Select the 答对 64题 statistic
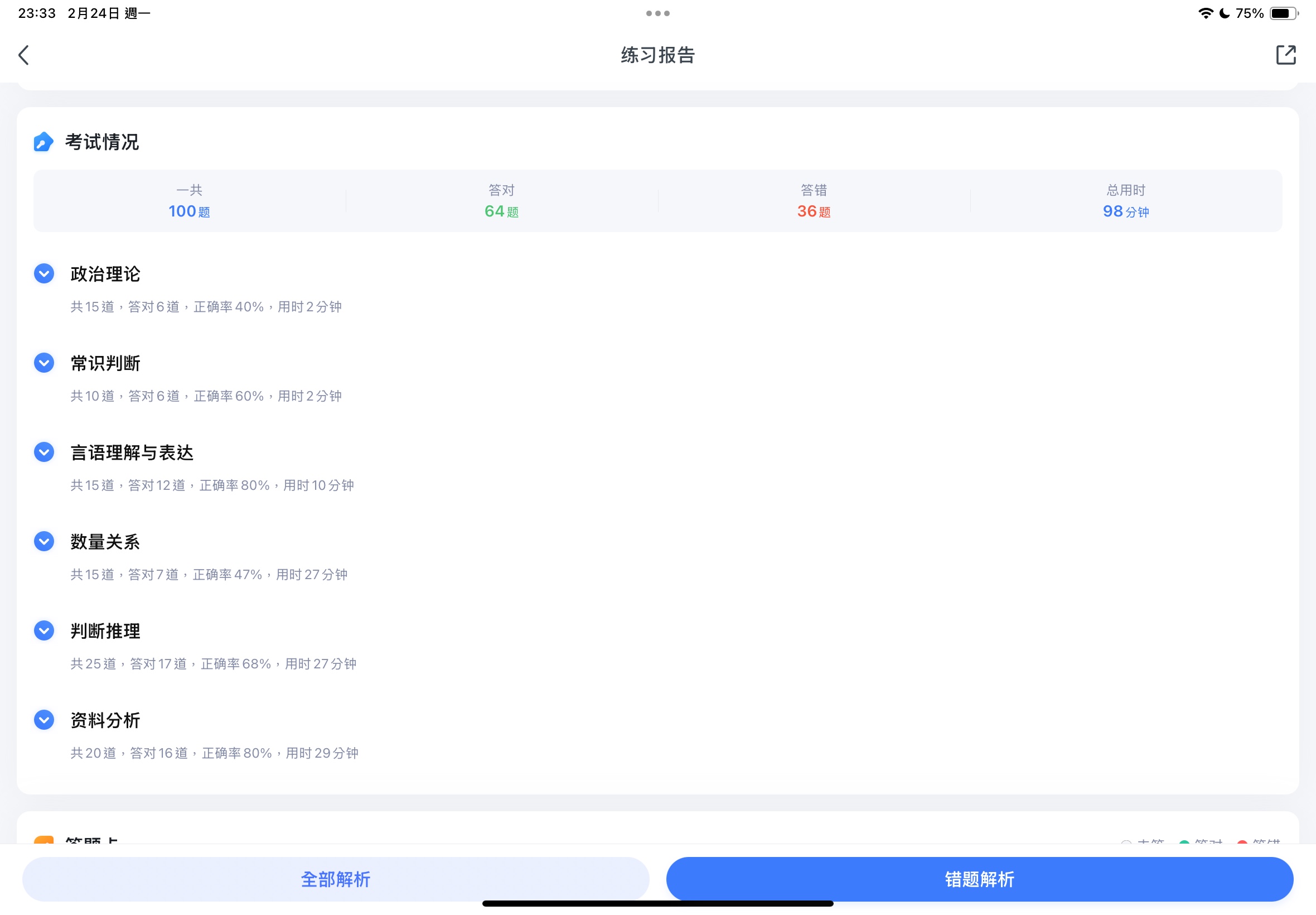 point(501,201)
